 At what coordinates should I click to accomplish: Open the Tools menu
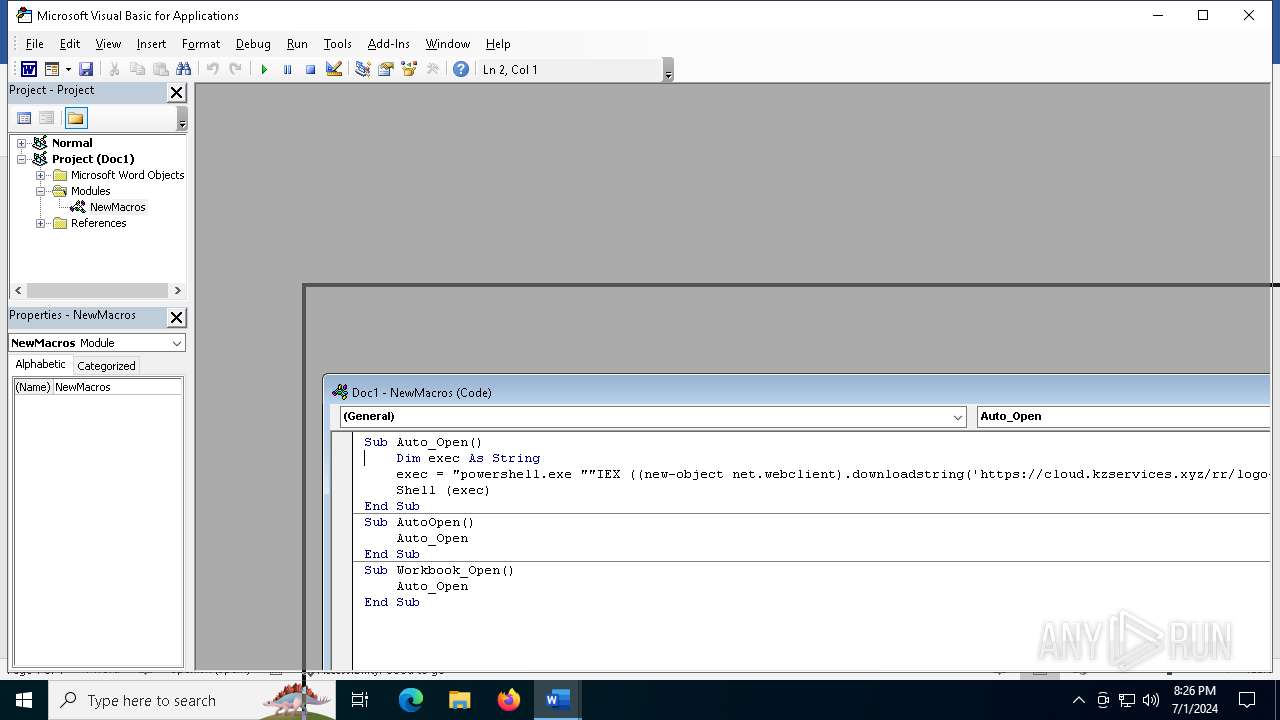click(337, 44)
